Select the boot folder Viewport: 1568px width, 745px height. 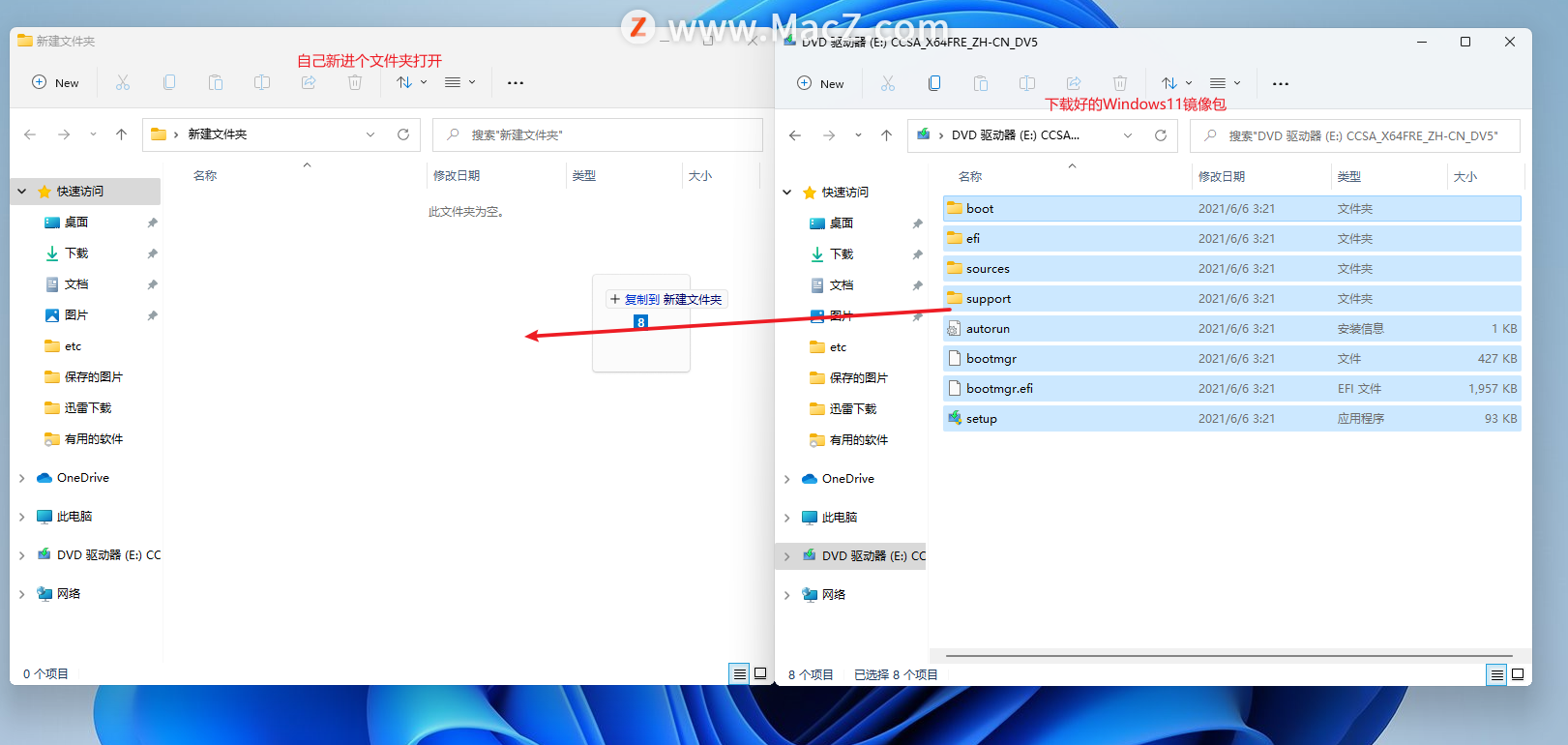[x=1231, y=209]
